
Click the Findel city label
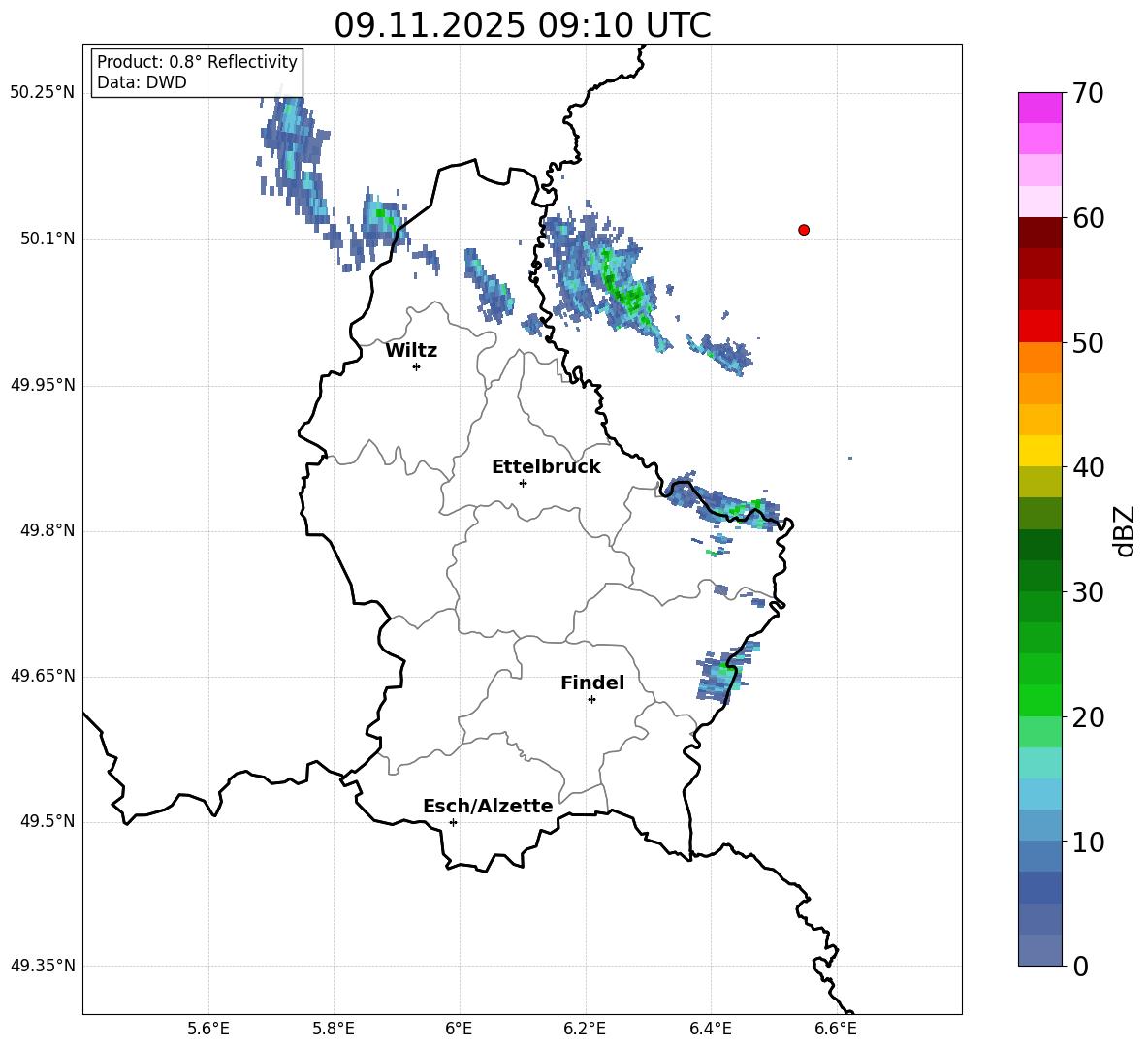click(x=592, y=683)
